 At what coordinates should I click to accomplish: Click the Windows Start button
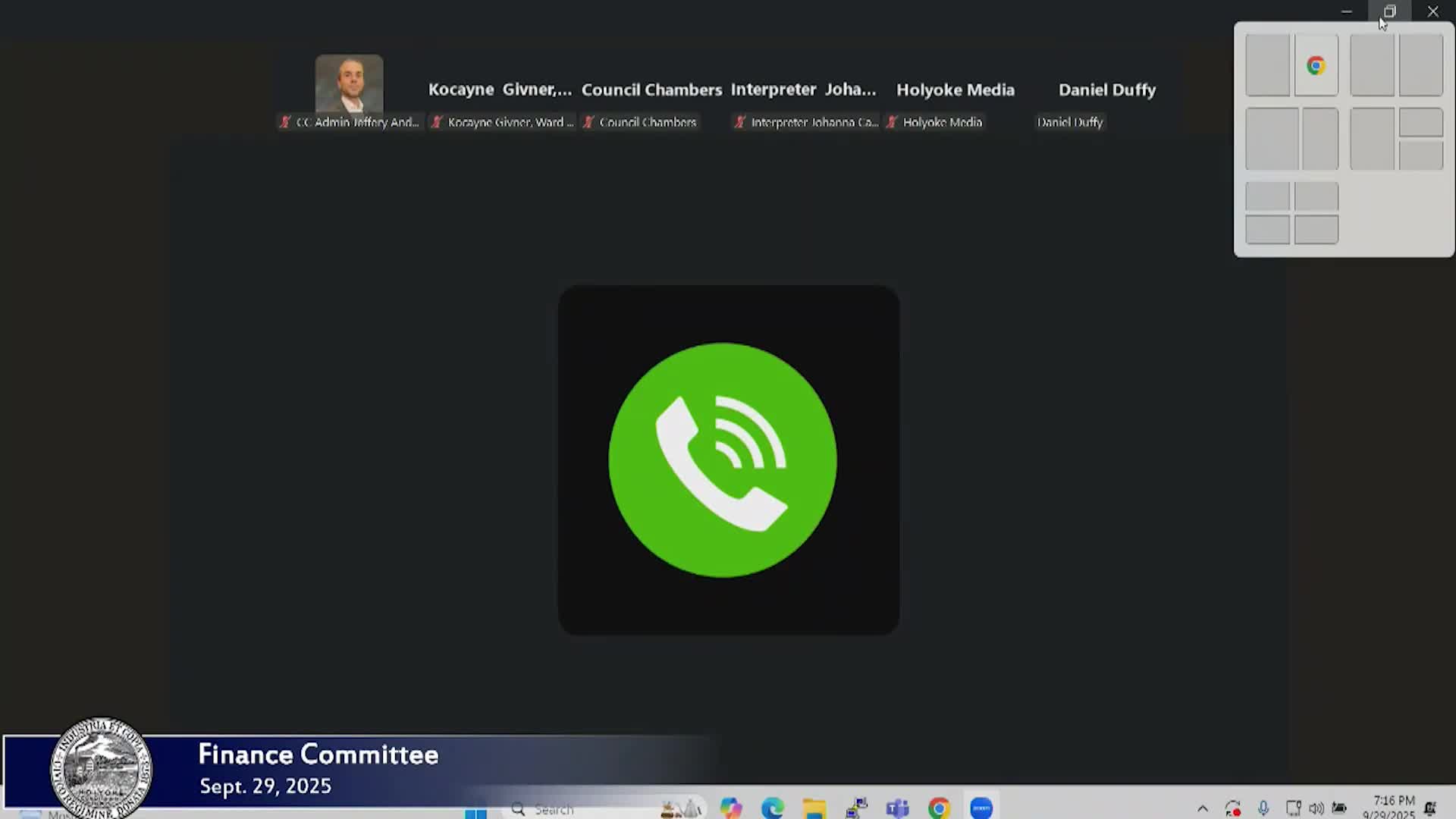(x=475, y=811)
